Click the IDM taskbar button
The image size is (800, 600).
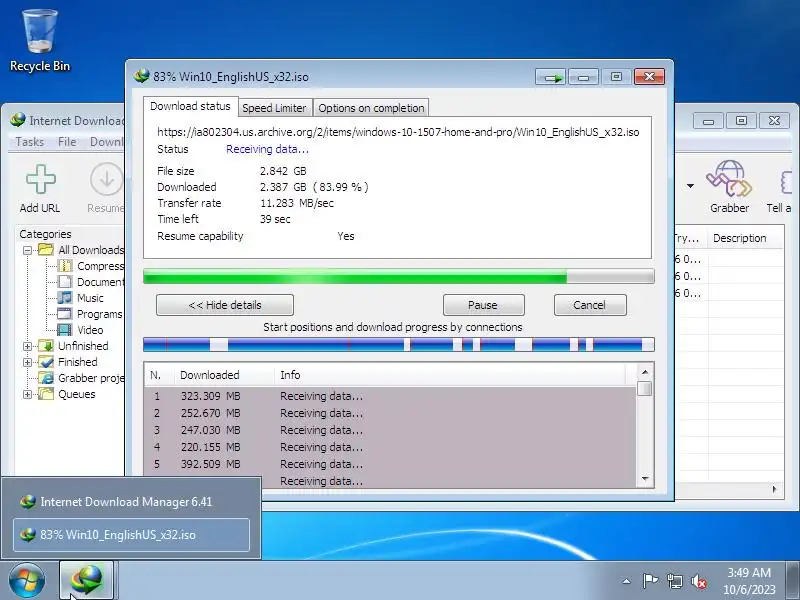click(x=87, y=580)
